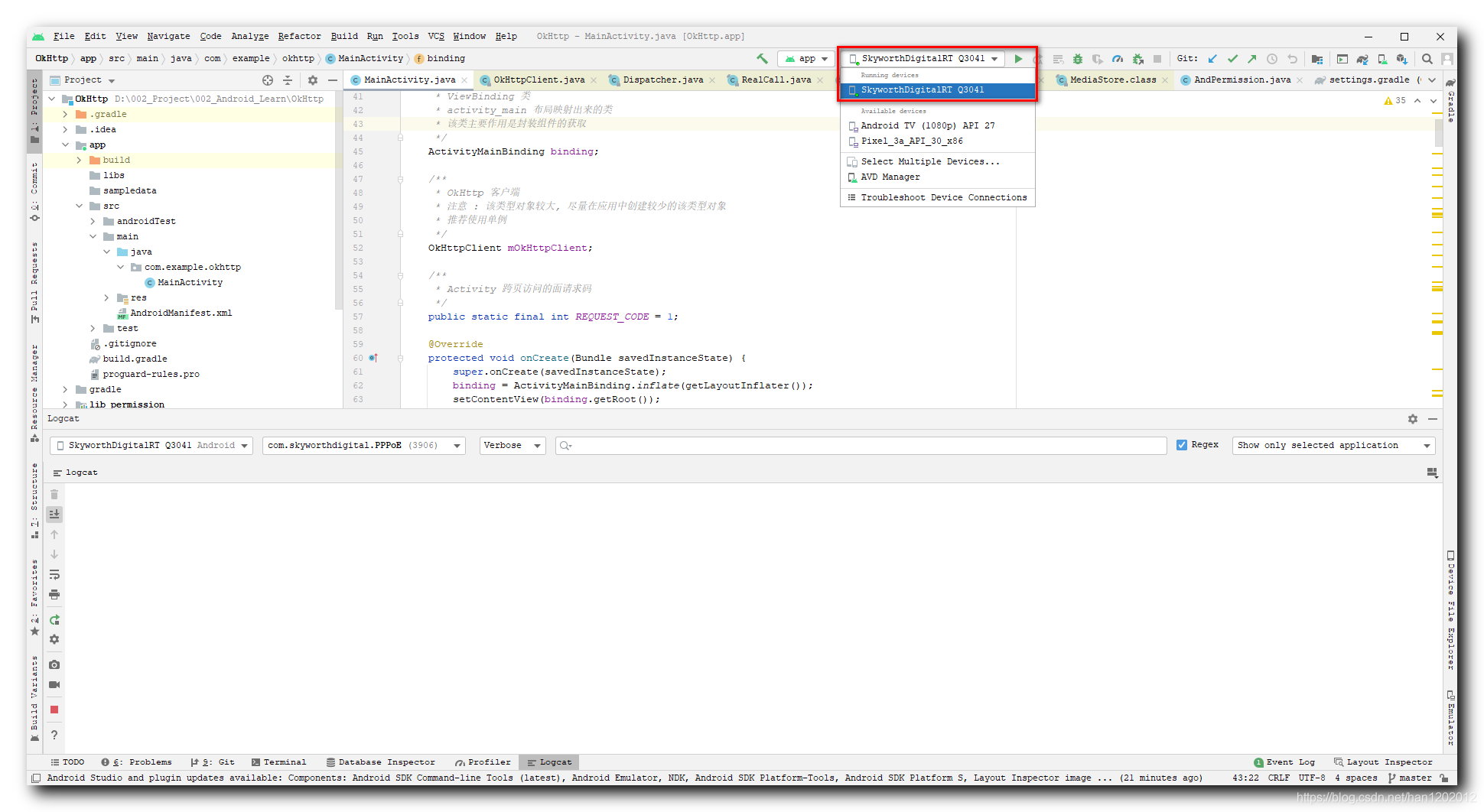Open the Terminal tool window

point(278,762)
